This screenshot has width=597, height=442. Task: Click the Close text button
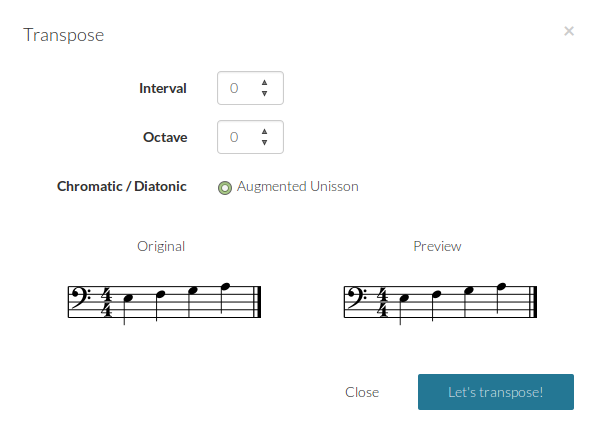tap(362, 392)
